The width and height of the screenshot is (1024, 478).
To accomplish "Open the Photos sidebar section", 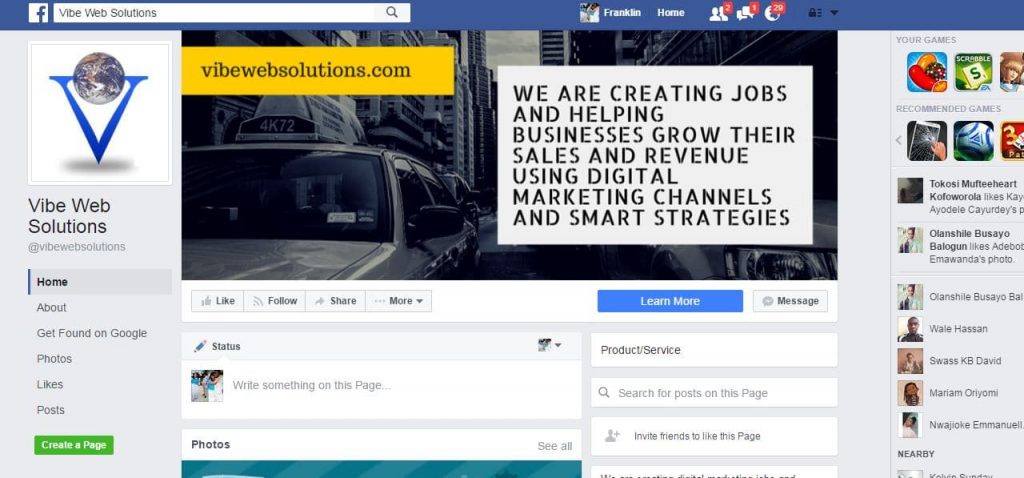I will point(54,359).
